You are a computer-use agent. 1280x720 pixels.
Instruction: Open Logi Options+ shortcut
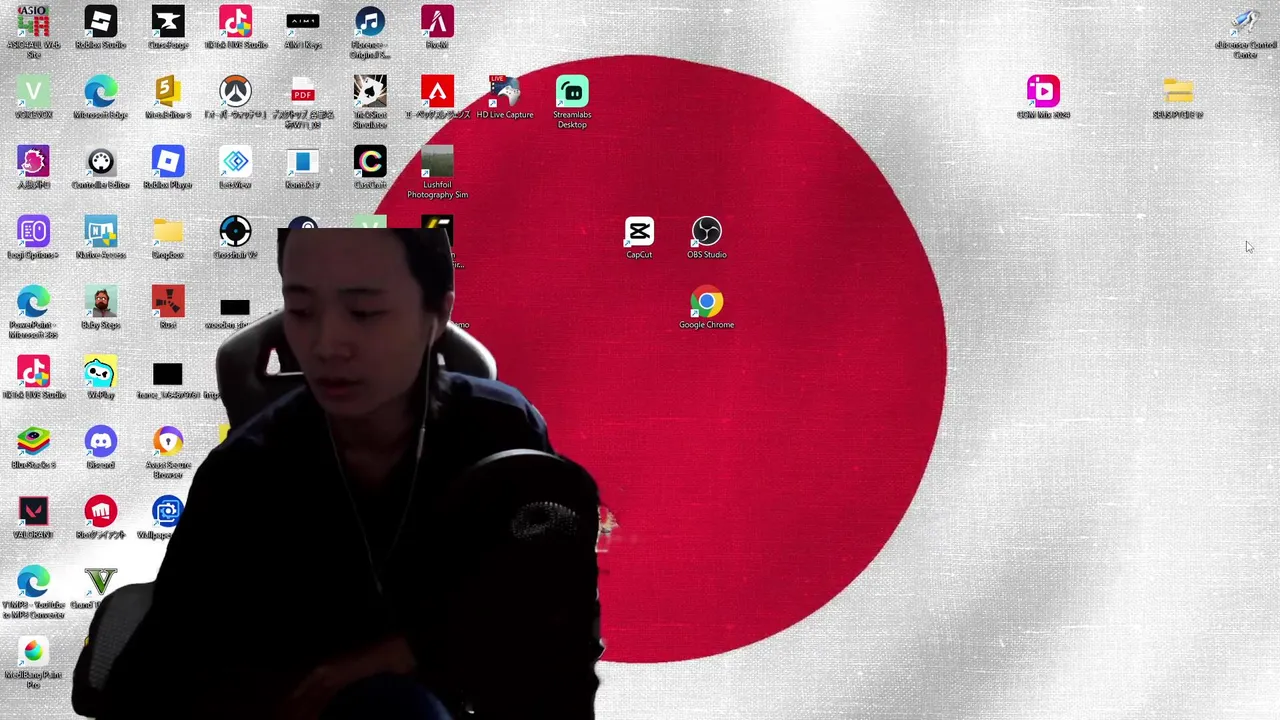[x=33, y=238]
